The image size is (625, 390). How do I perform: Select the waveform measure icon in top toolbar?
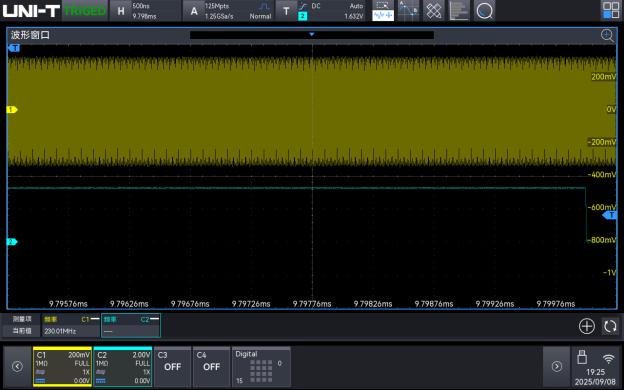click(x=383, y=11)
